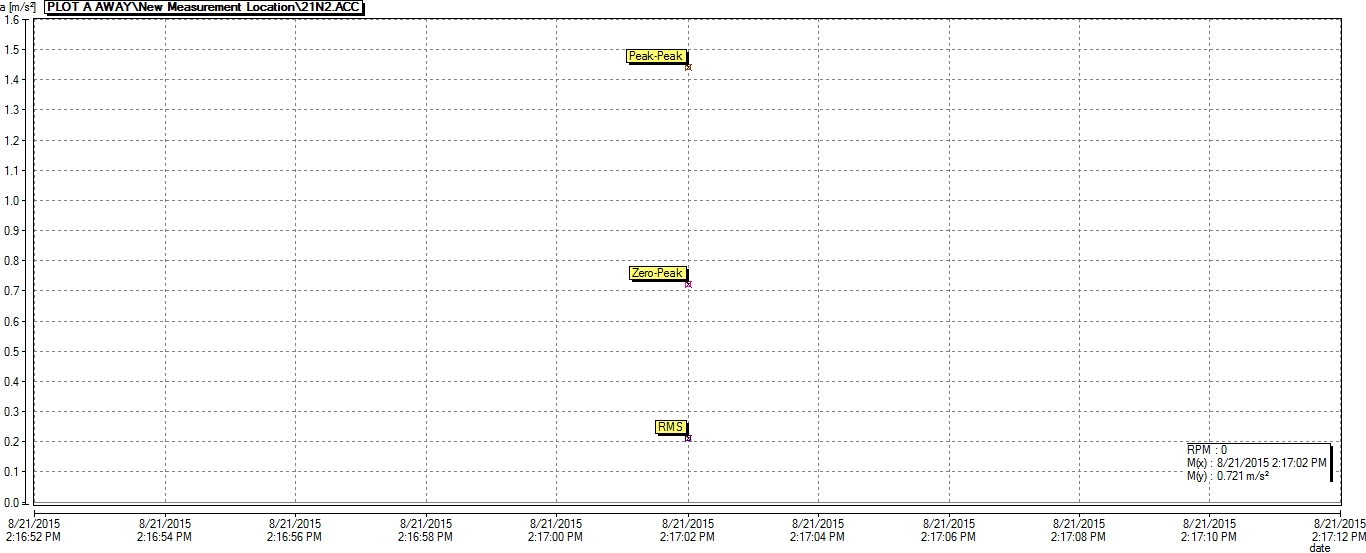Select the RMS data point near 0.21
This screenshot has width=1366, height=553.
[x=688, y=438]
